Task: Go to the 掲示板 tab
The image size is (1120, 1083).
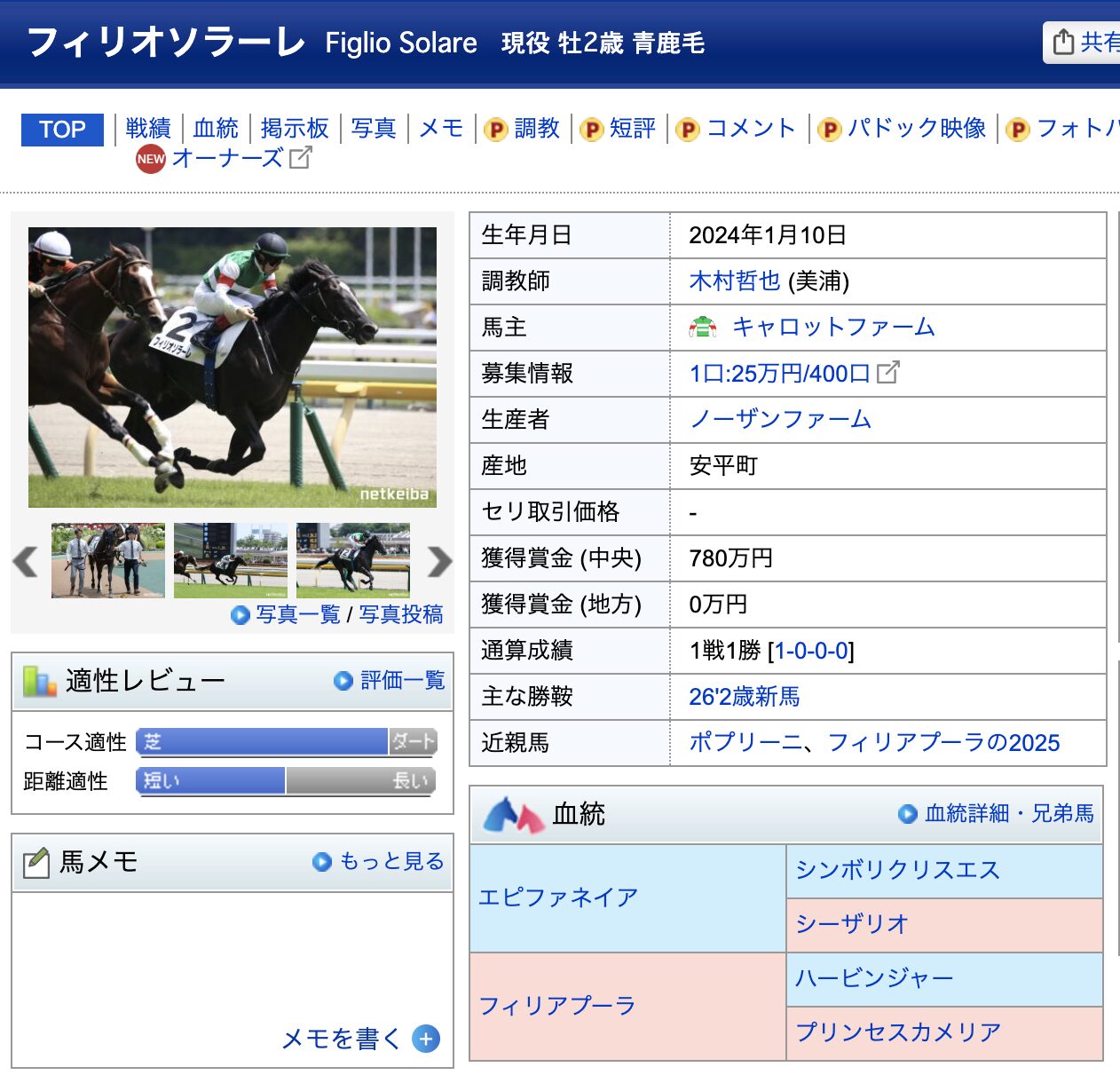Action: coord(295,129)
